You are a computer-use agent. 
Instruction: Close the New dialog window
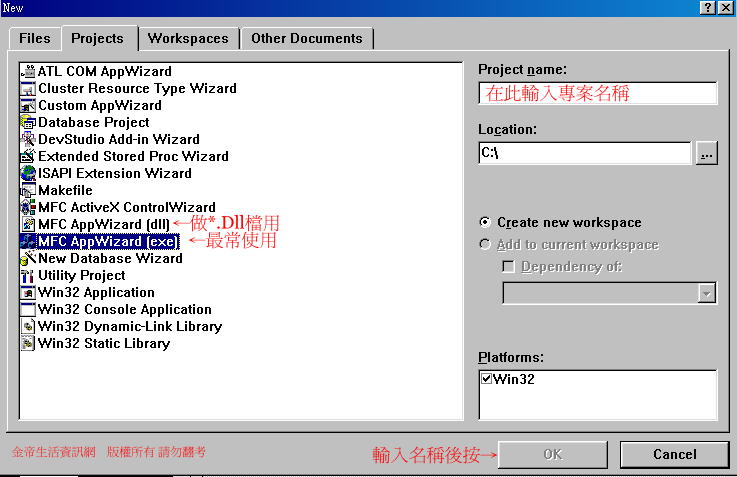pos(726,8)
